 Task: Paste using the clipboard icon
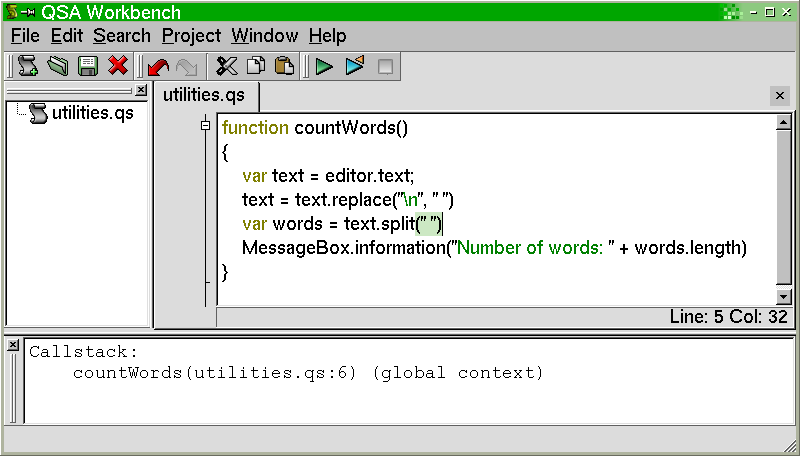284,66
